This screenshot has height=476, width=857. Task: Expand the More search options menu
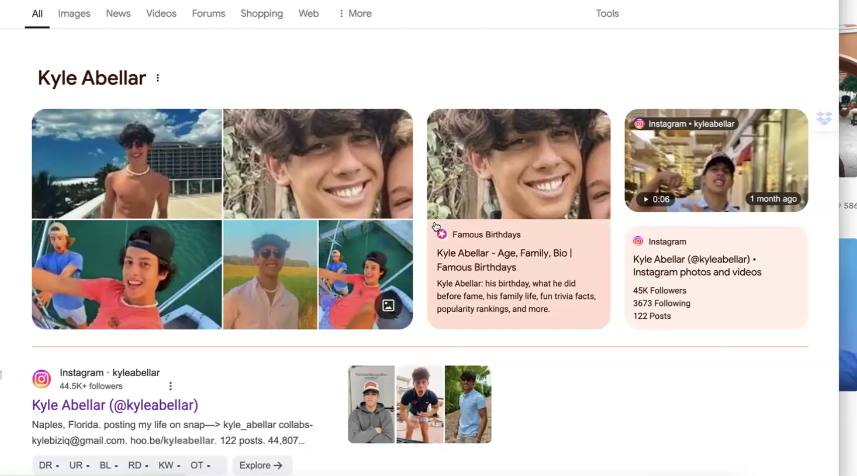[355, 14]
